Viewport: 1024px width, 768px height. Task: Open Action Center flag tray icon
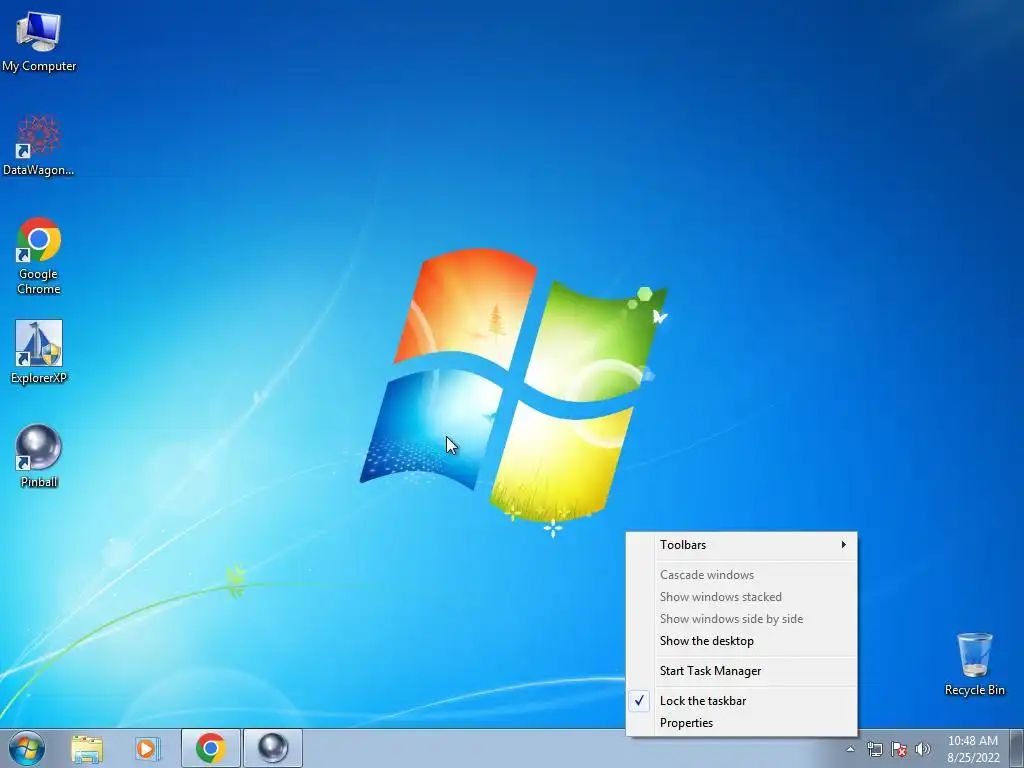[899, 749]
